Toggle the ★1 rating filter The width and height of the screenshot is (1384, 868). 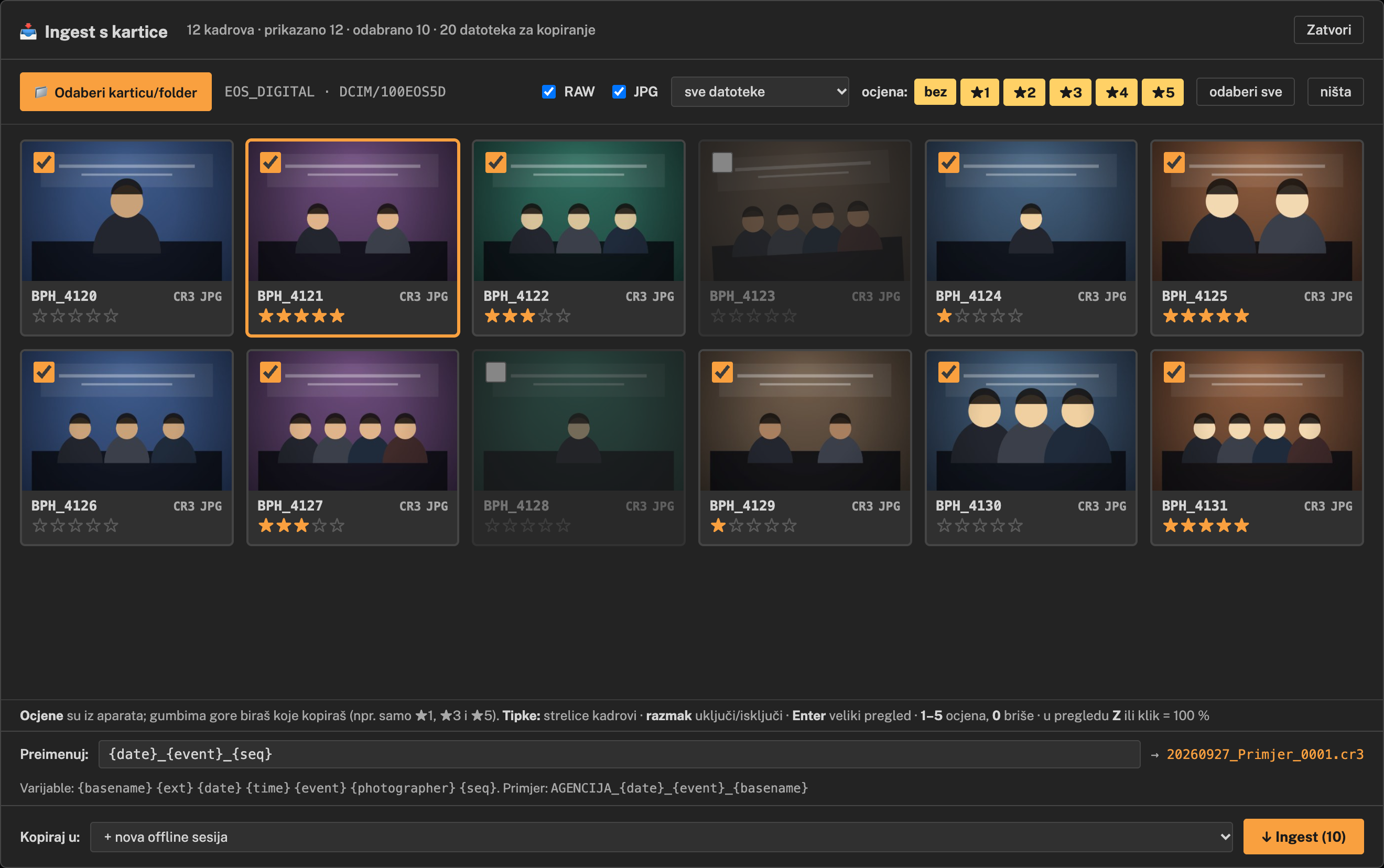979,92
